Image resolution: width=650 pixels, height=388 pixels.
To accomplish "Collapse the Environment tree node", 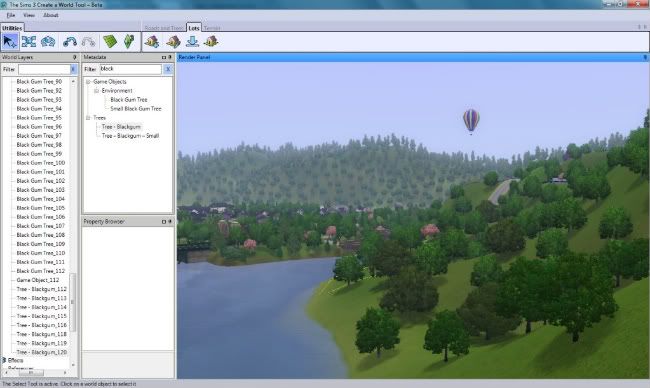I will point(97,90).
